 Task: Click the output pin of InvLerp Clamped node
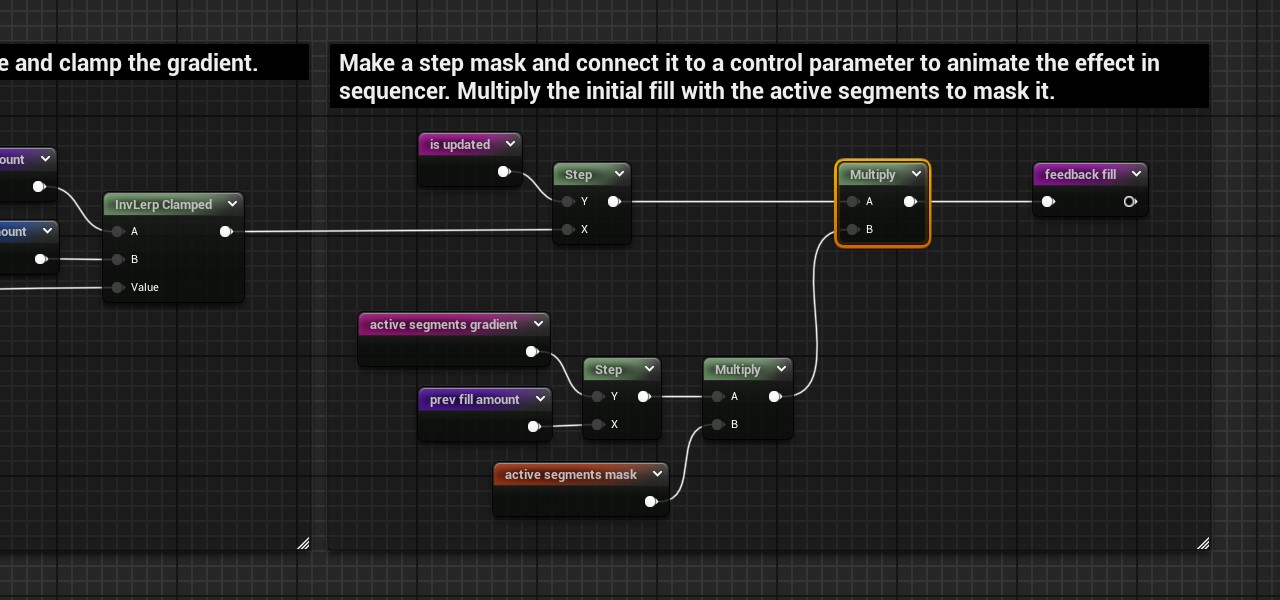(x=226, y=232)
